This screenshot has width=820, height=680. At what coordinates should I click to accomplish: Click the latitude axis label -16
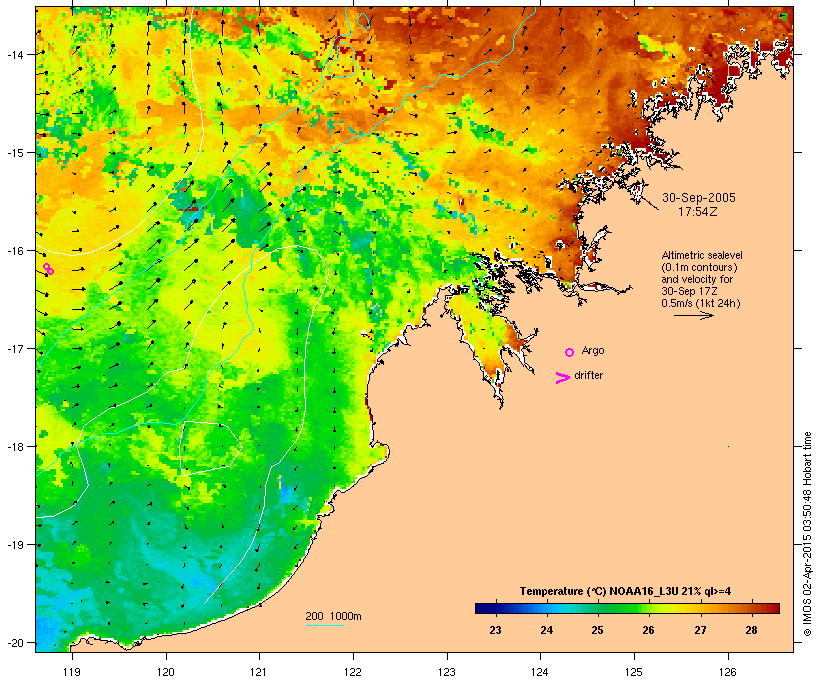coord(15,251)
